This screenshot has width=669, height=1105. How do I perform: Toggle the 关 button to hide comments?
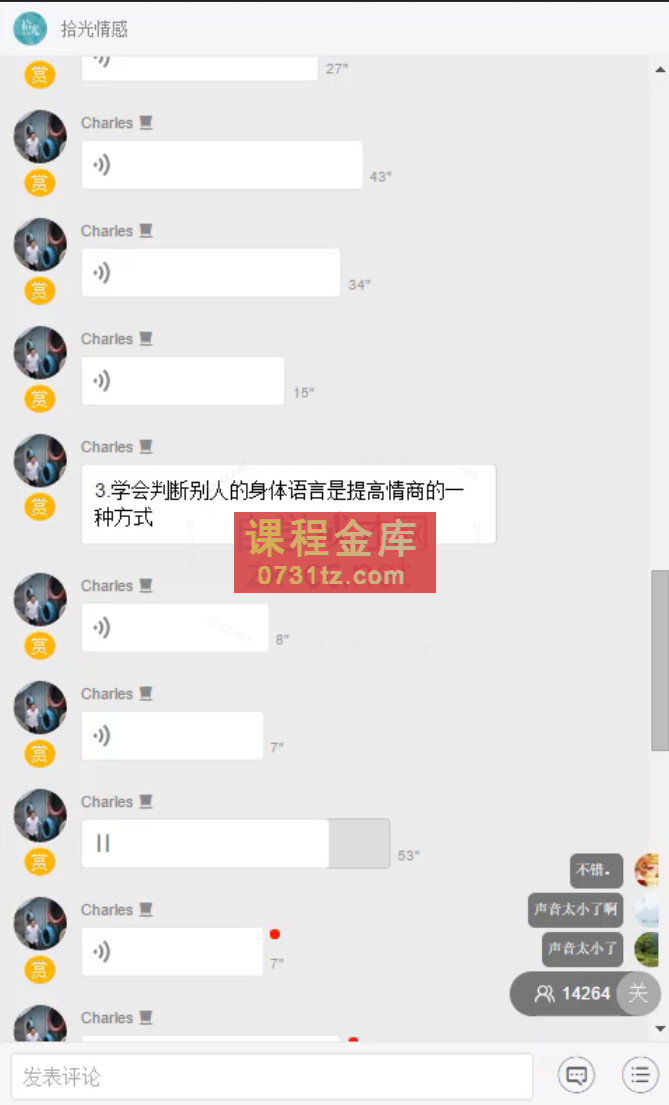(637, 993)
